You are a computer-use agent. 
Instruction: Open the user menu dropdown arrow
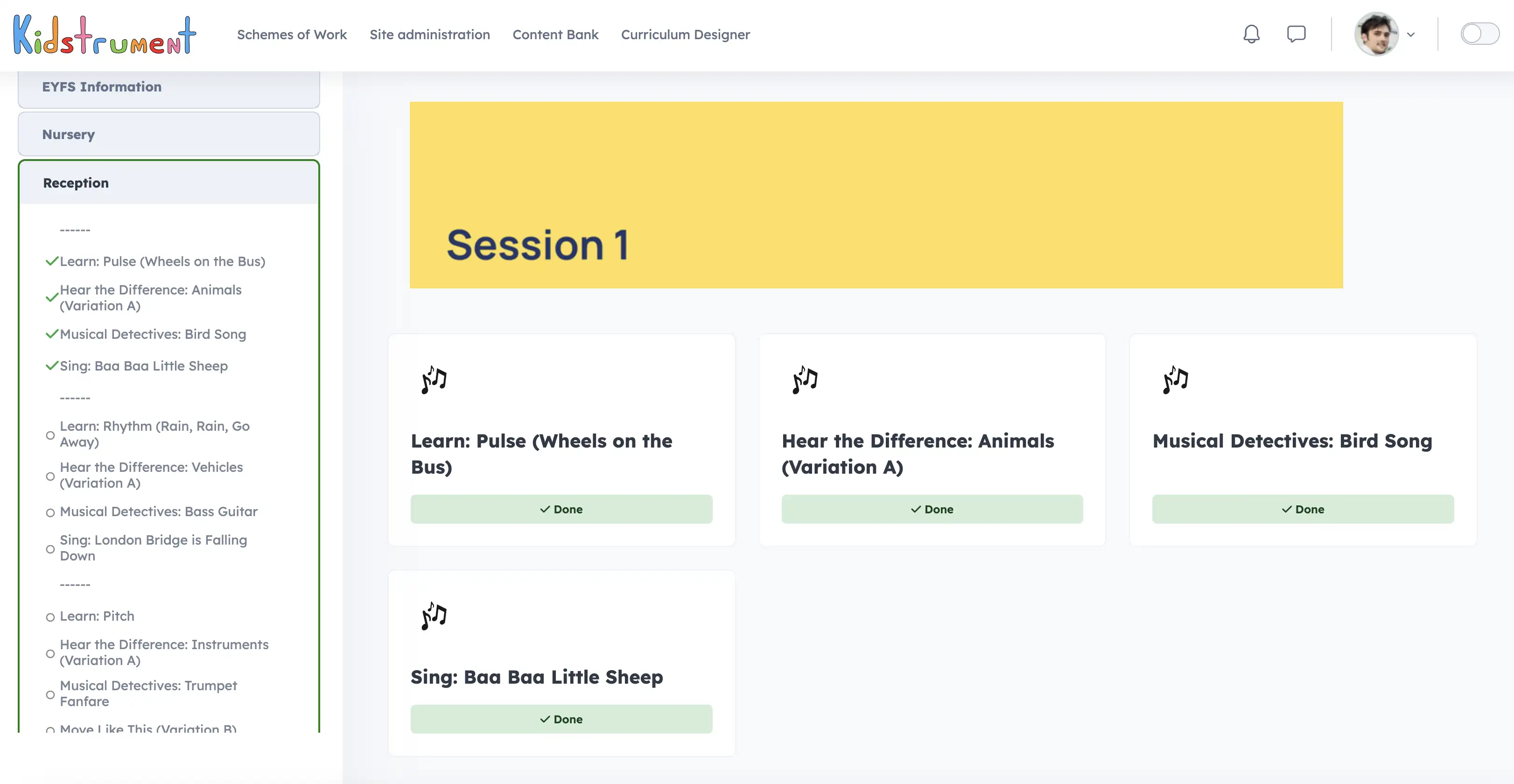tap(1411, 35)
